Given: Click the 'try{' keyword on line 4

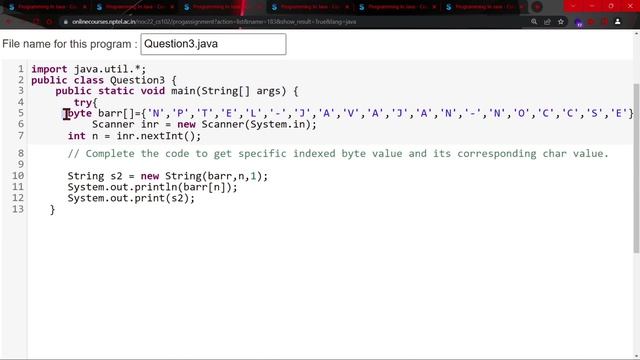Looking at the screenshot, I should click(85, 102).
